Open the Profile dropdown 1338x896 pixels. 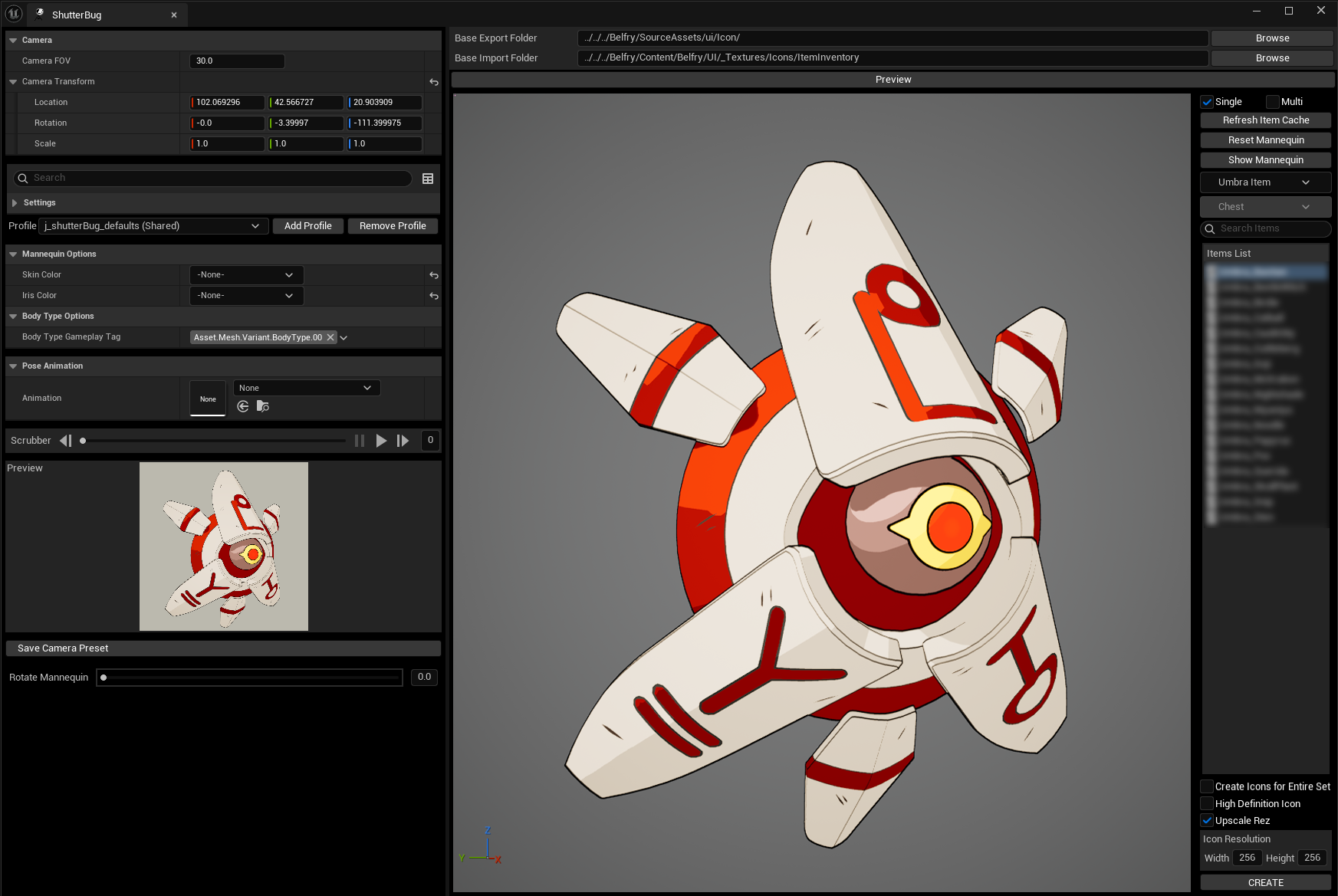(153, 226)
